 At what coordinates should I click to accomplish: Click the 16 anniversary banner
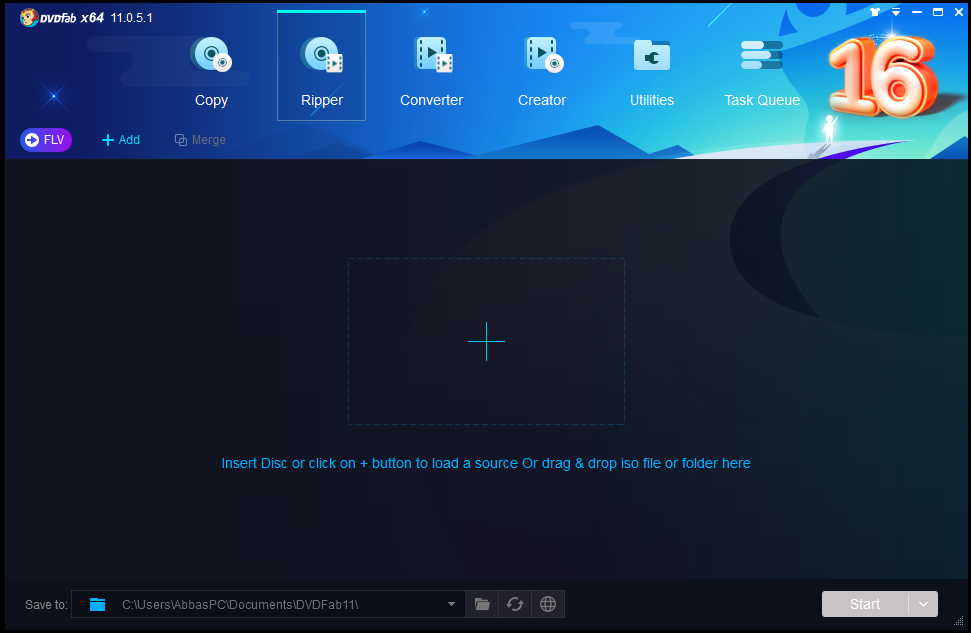point(882,76)
